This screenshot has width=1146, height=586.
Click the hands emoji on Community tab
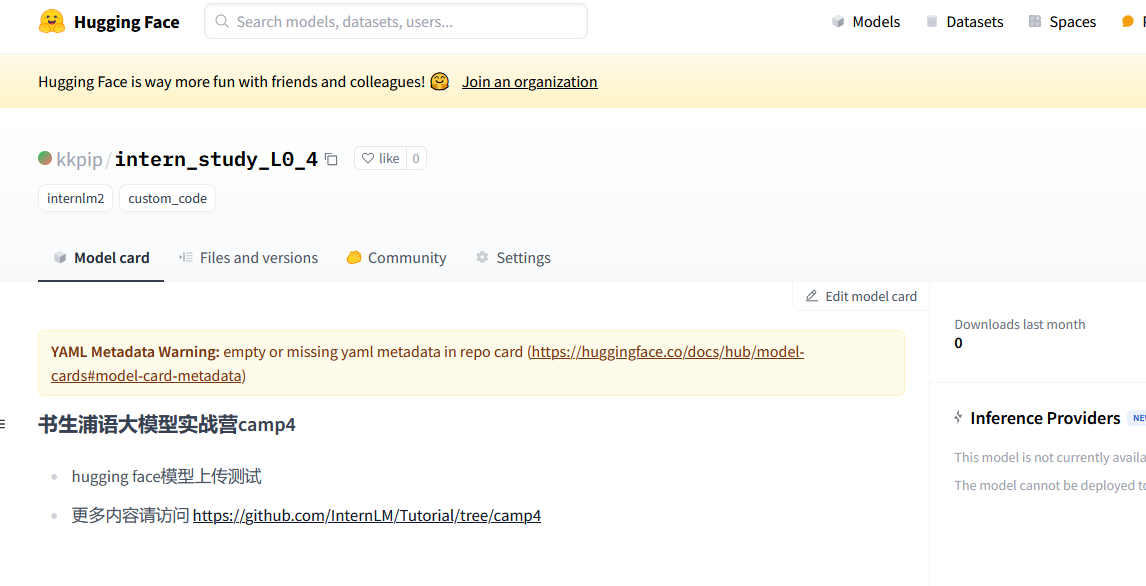pos(354,257)
